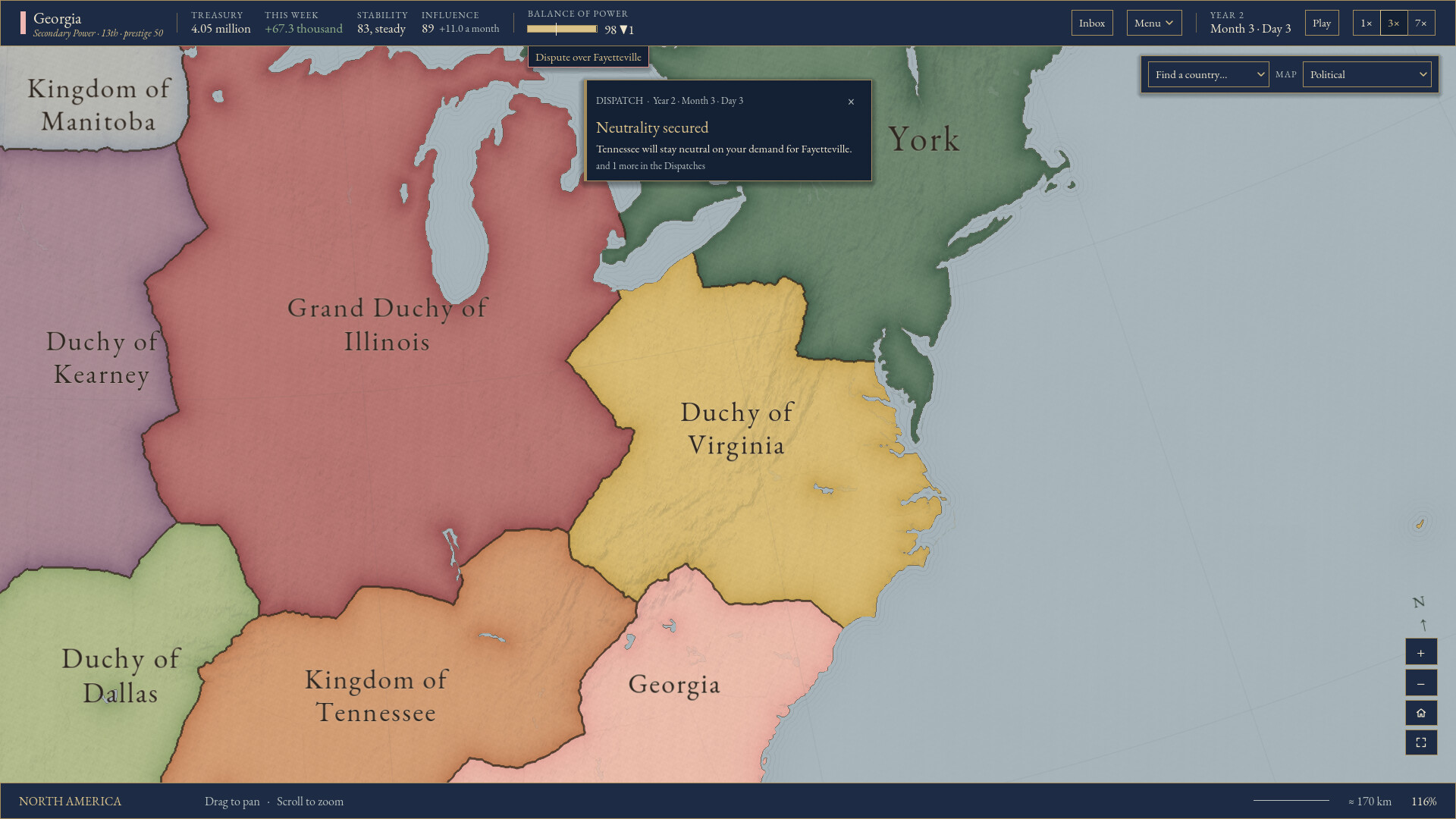Select the Kingdom of Tennessee label

coord(376,696)
